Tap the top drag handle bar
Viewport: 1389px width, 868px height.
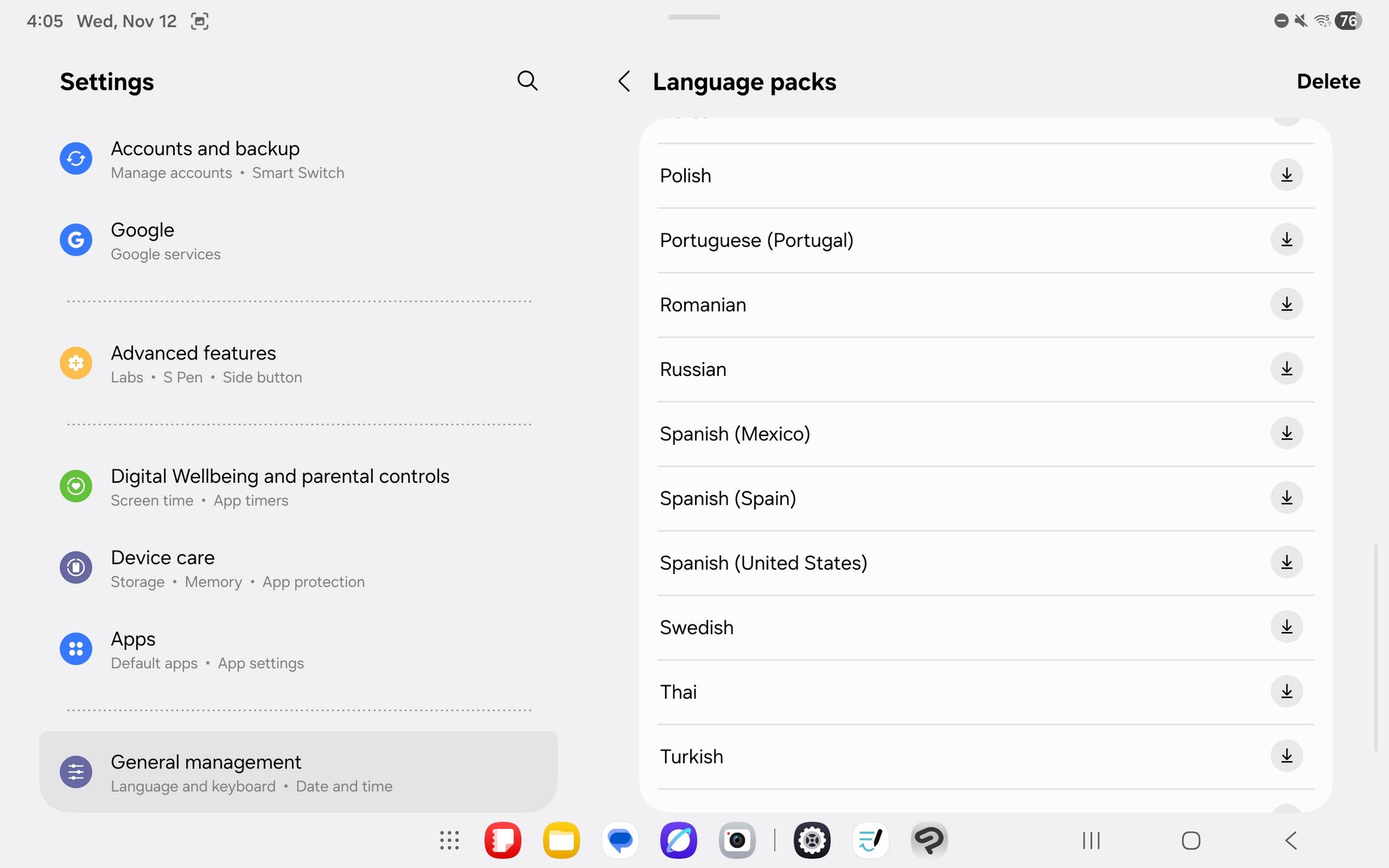tap(694, 17)
